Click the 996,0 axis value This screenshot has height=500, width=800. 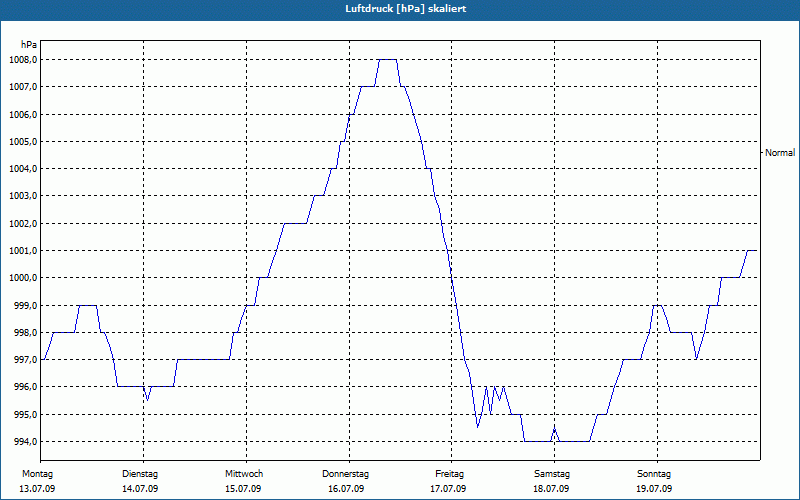pyautogui.click(x=26, y=387)
